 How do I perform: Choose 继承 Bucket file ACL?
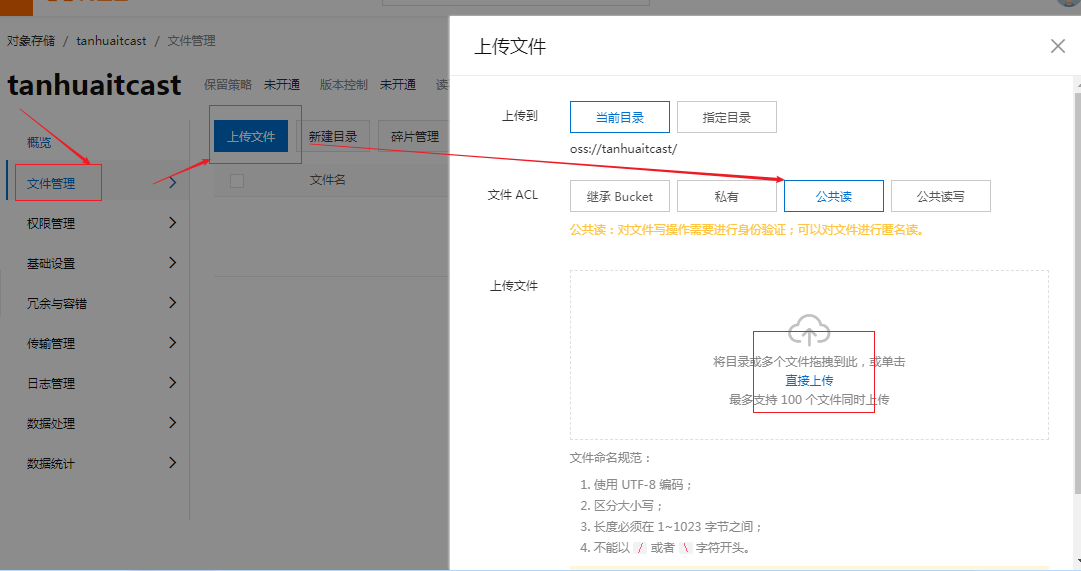point(620,197)
